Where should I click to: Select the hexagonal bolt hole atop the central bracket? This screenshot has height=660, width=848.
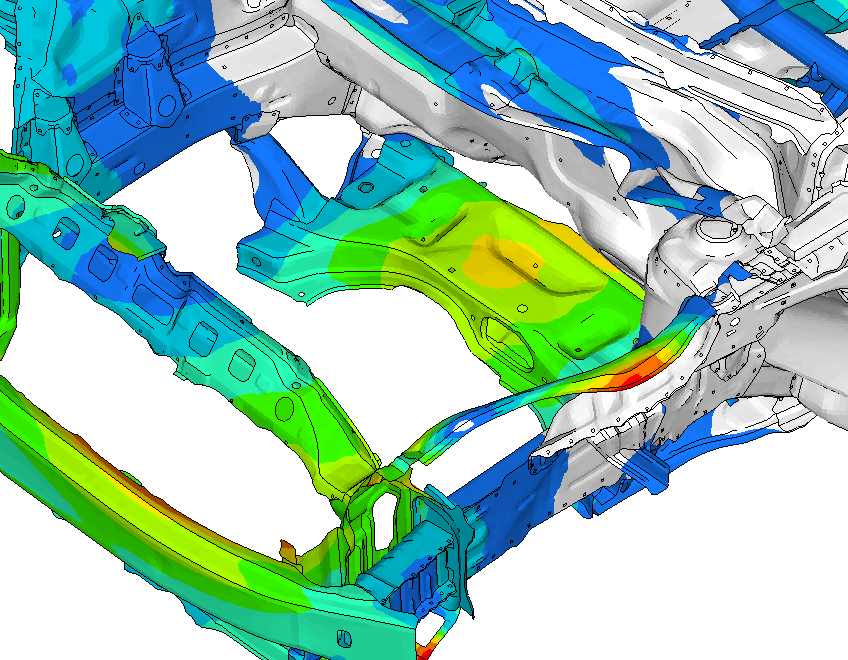point(366,188)
